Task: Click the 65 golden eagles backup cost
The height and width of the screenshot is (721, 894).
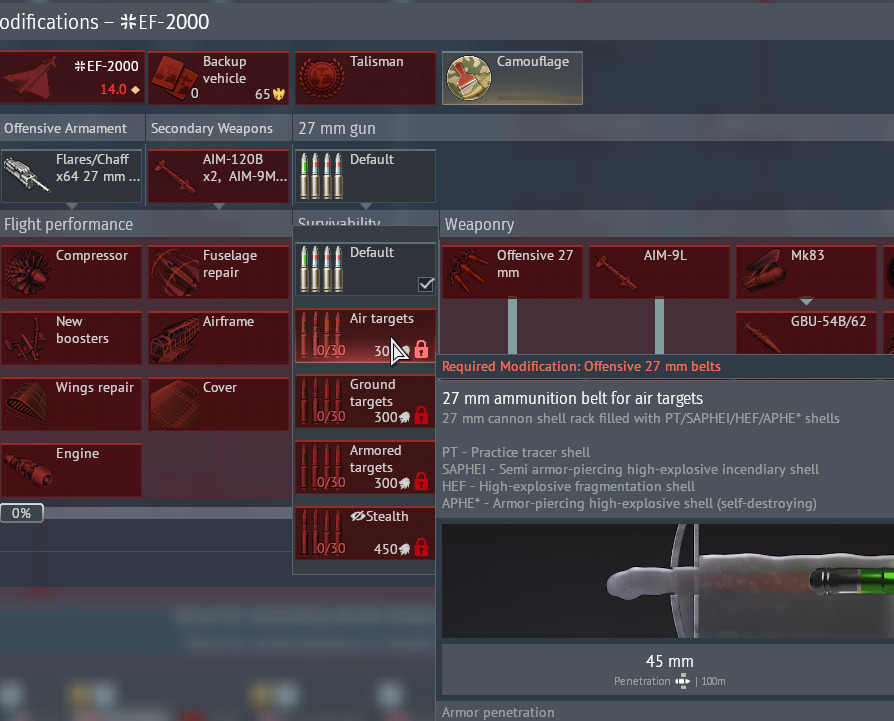Action: [270, 94]
